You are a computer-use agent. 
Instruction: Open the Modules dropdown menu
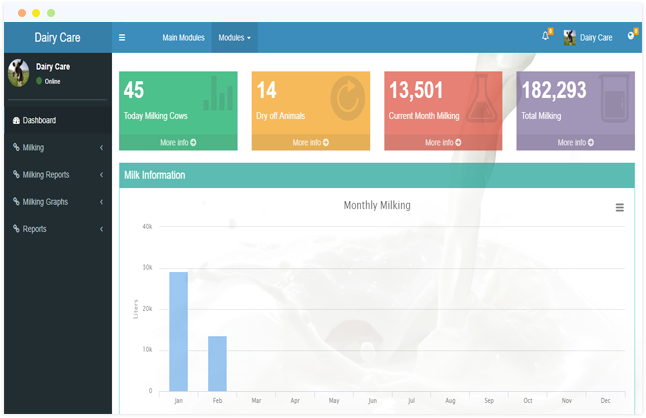[234, 37]
